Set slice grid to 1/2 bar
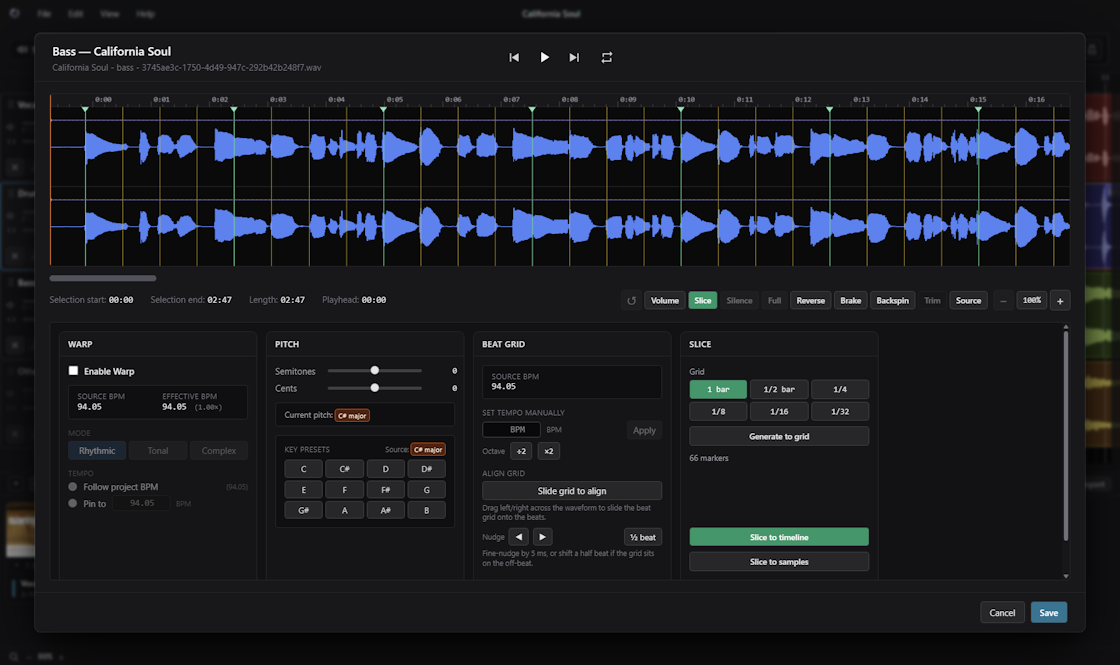Image resolution: width=1120 pixels, height=665 pixels. tap(779, 389)
